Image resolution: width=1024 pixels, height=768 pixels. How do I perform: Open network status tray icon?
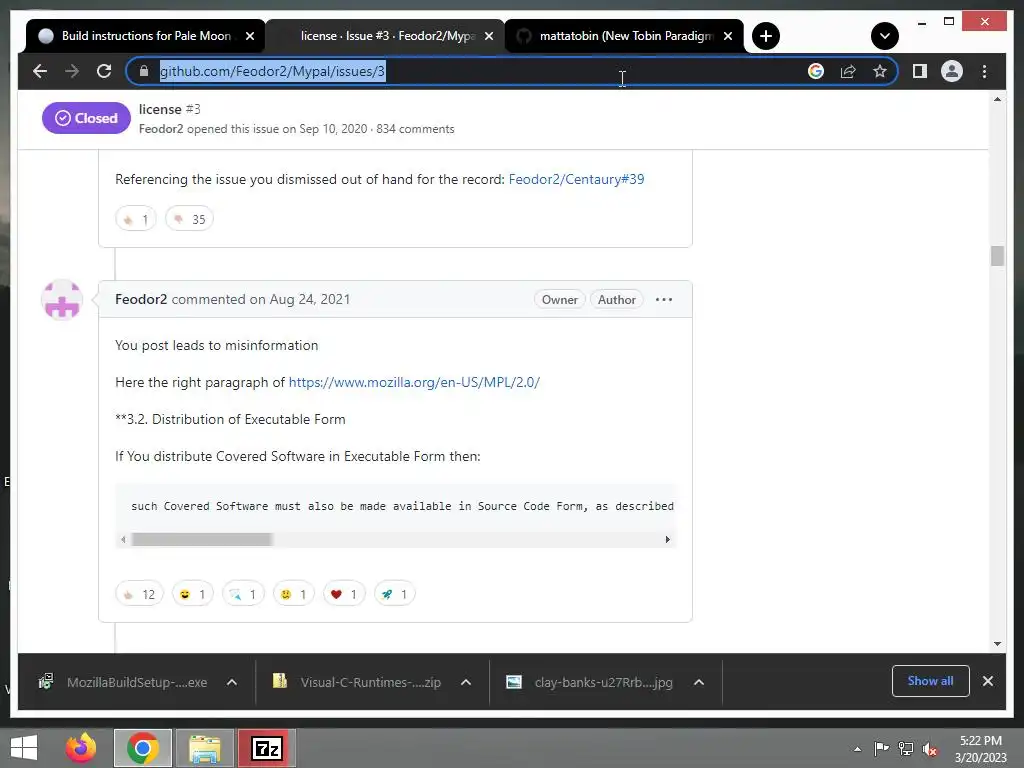[906, 749]
